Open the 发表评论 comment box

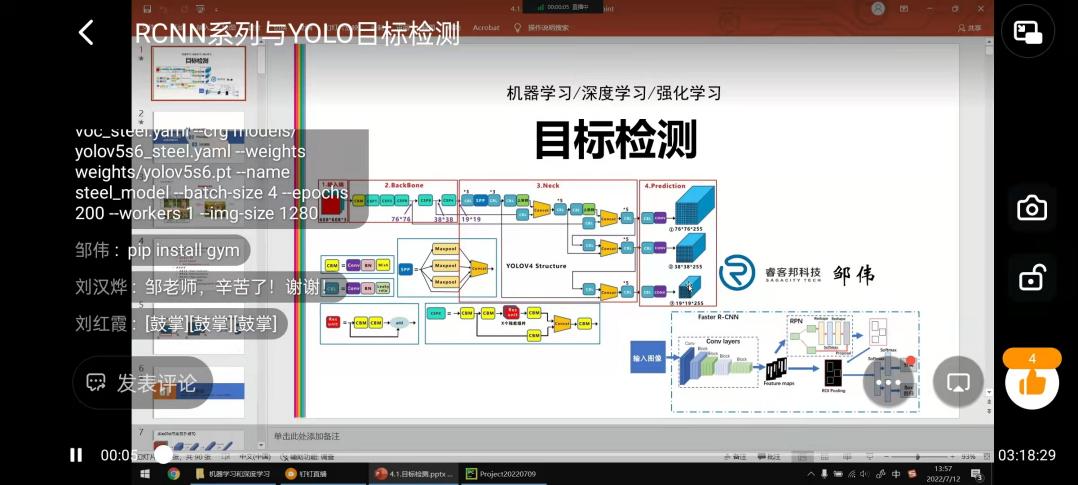[142, 382]
